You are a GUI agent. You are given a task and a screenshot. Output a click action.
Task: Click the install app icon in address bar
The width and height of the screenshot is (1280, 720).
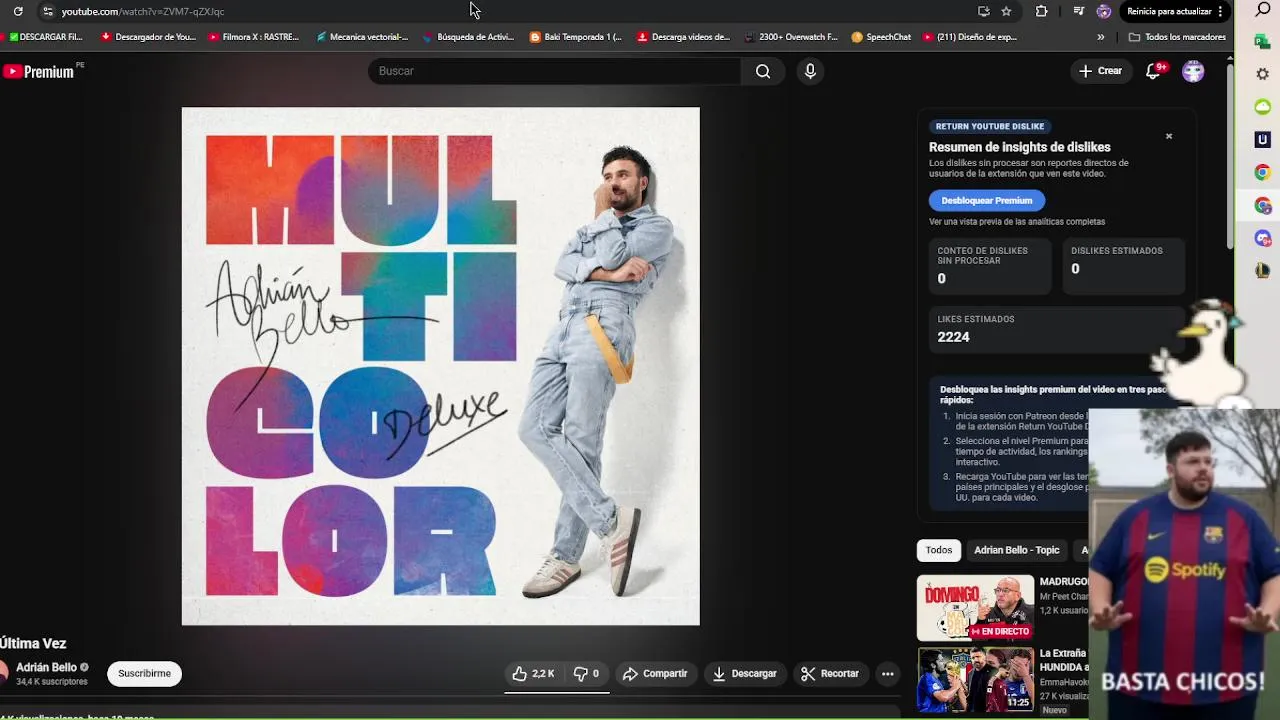[x=984, y=11]
